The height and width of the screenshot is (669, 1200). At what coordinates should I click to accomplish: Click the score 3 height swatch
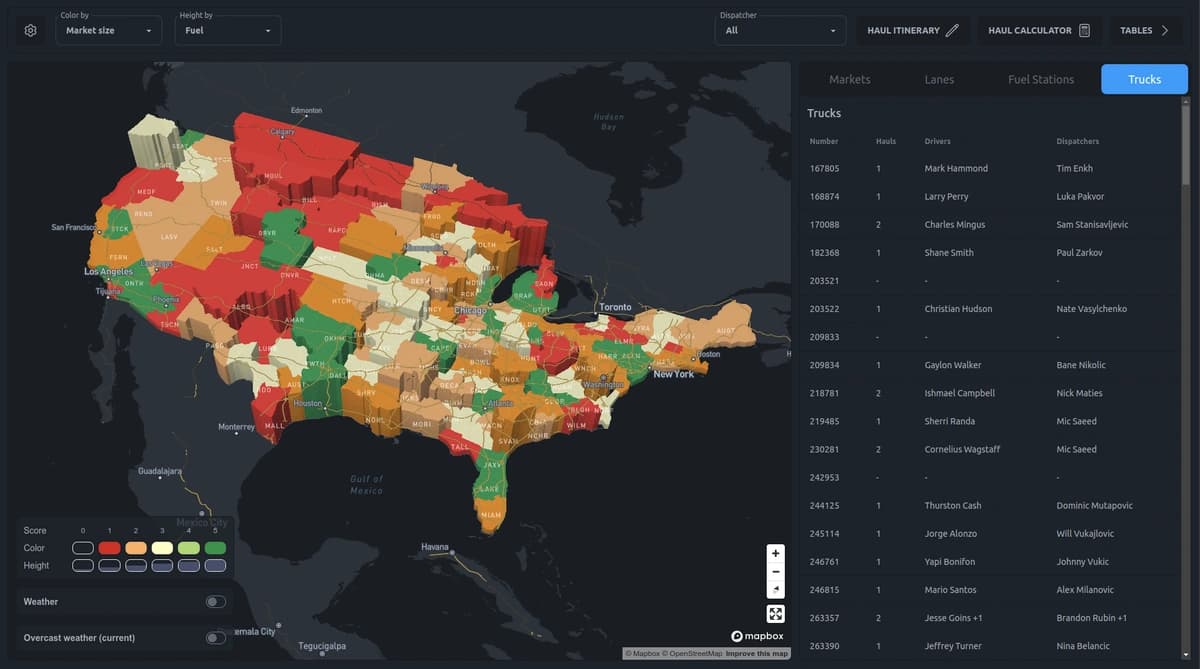[x=162, y=566]
